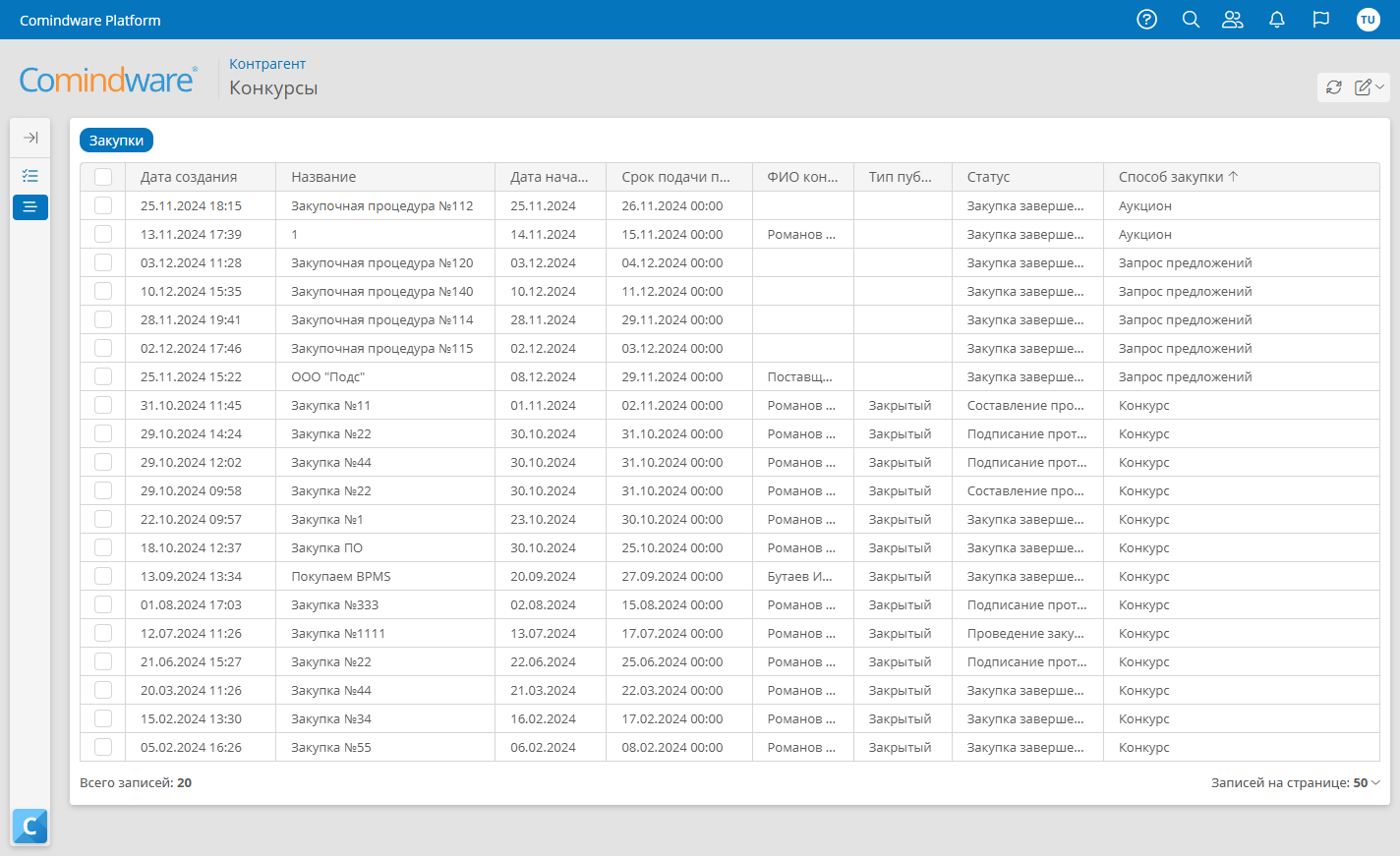Open the search magnifier icon
The width and height of the screenshot is (1400, 856).
point(1191,20)
